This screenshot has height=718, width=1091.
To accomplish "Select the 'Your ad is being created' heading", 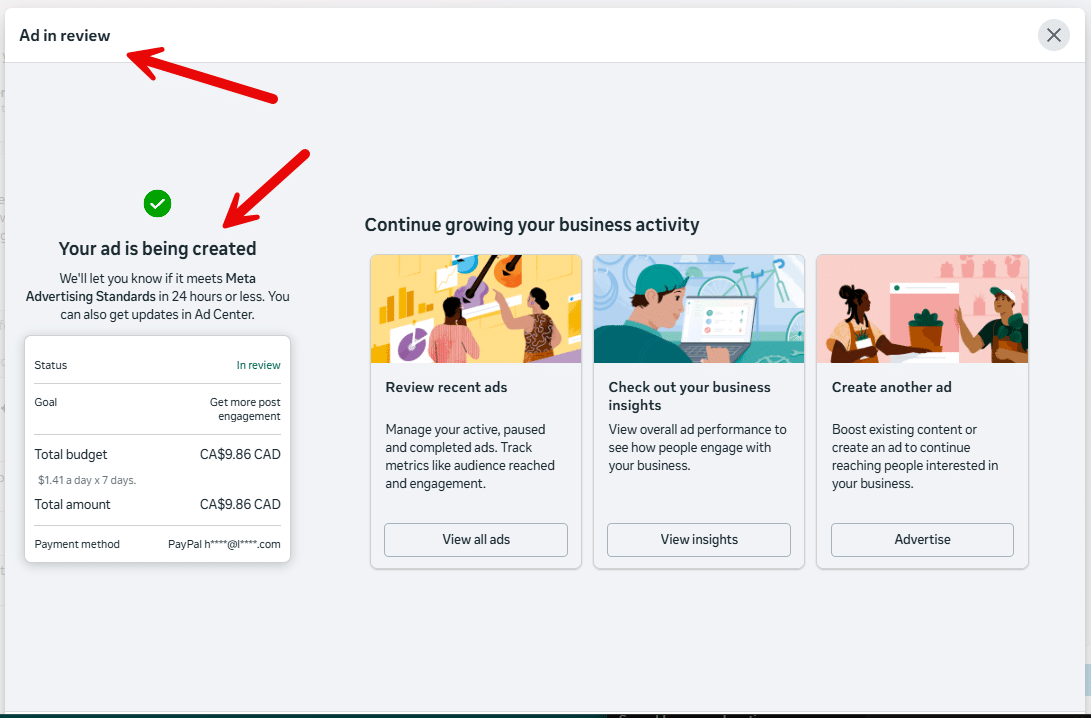I will [158, 249].
